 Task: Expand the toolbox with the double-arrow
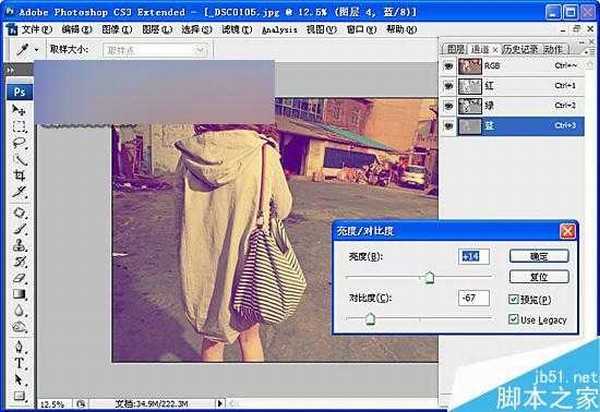pos(10,70)
